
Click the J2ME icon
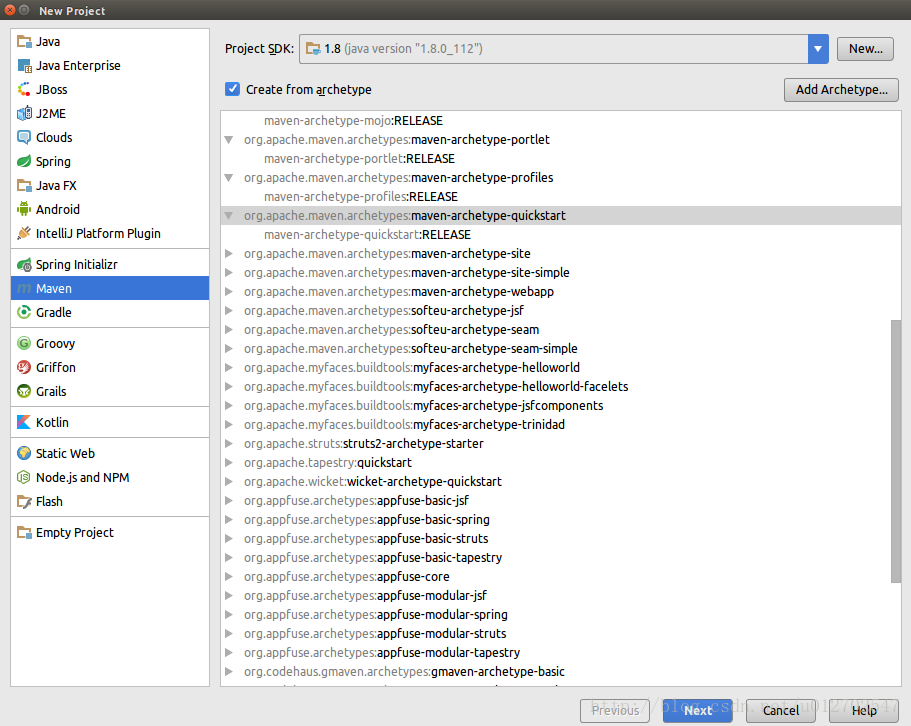coord(24,113)
